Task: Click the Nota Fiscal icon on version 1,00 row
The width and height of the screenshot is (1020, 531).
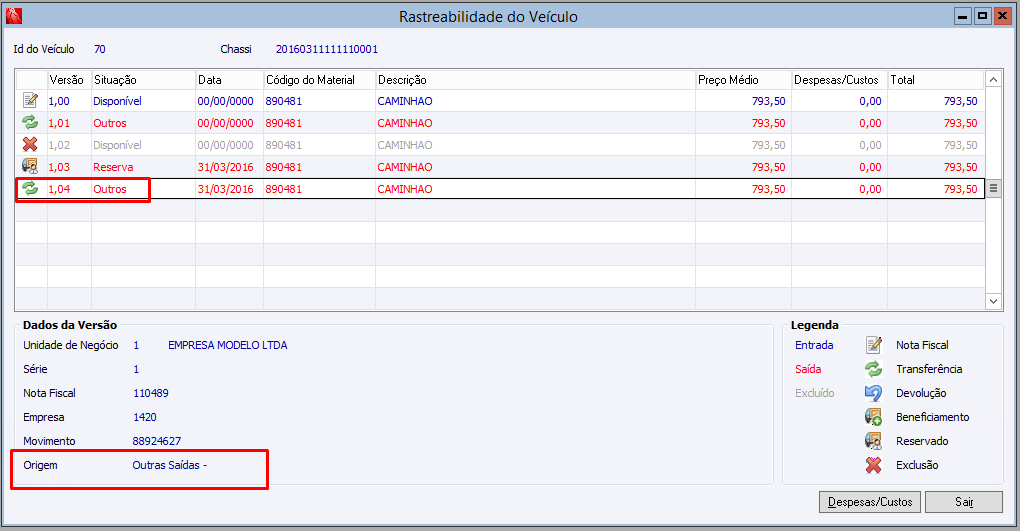Action: tap(30, 100)
